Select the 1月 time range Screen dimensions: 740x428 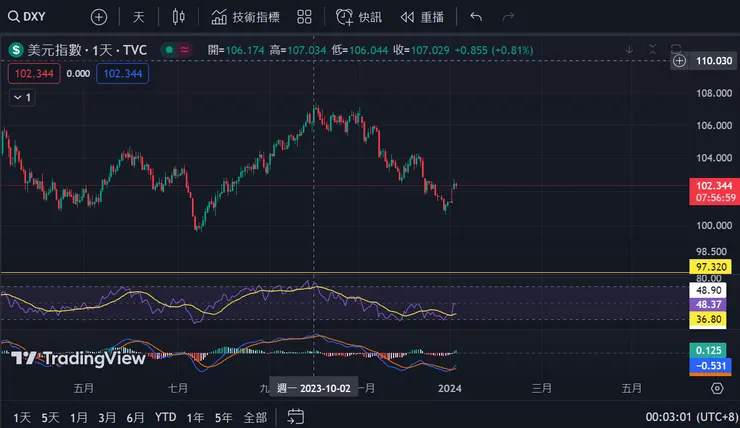point(78,418)
